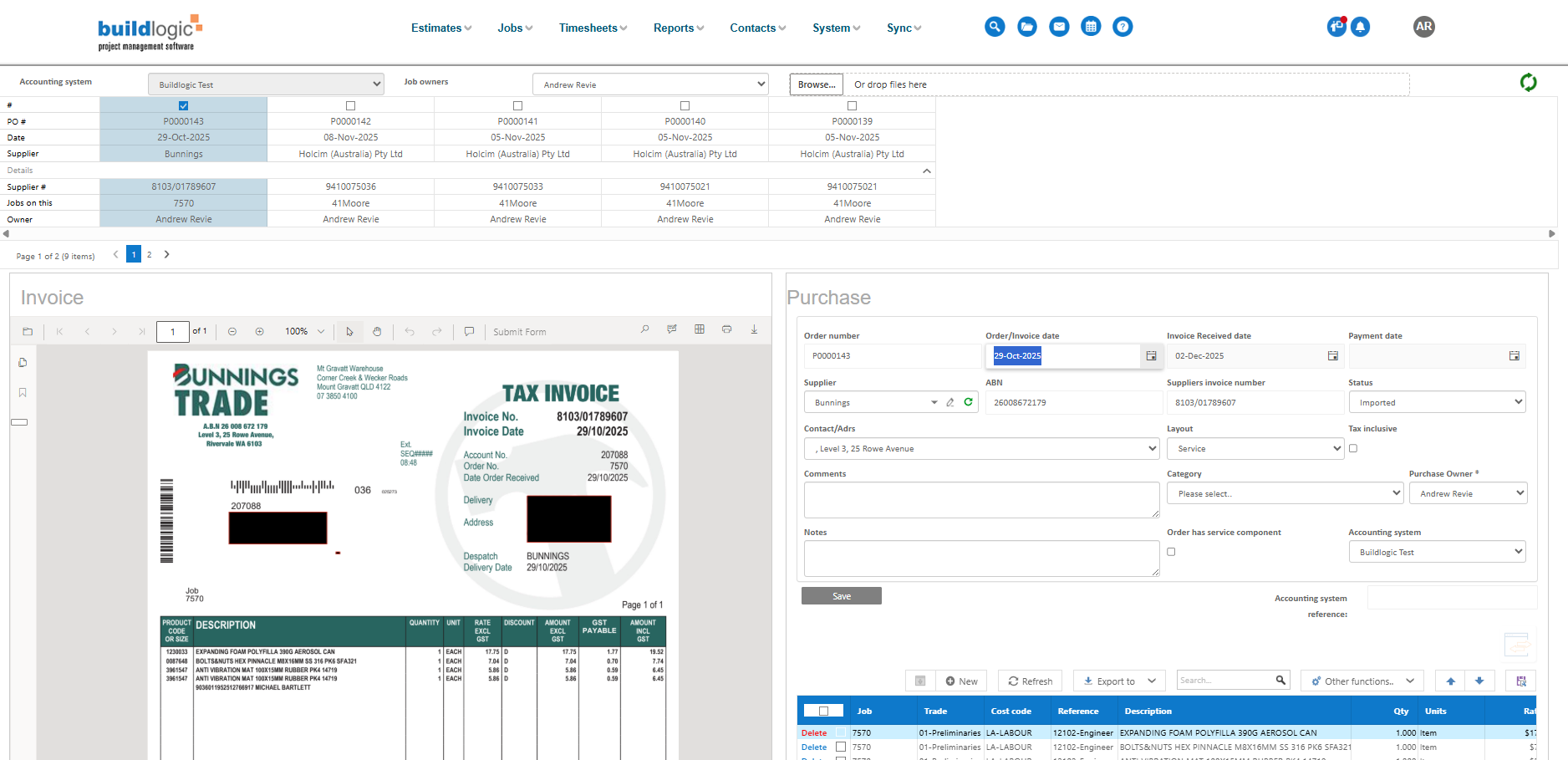Open the AR user avatar
The height and width of the screenshot is (760, 1568).
coord(1424,27)
